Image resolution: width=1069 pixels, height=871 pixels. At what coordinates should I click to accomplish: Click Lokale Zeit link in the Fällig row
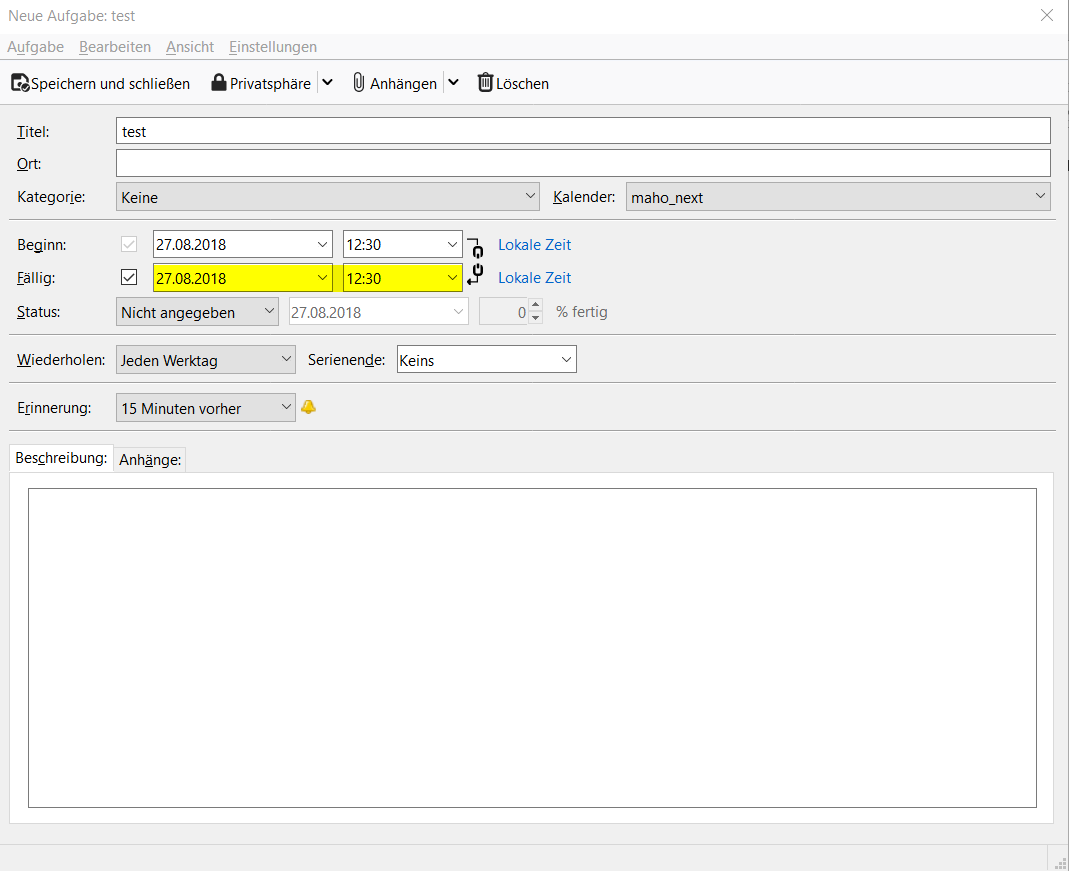coord(534,278)
